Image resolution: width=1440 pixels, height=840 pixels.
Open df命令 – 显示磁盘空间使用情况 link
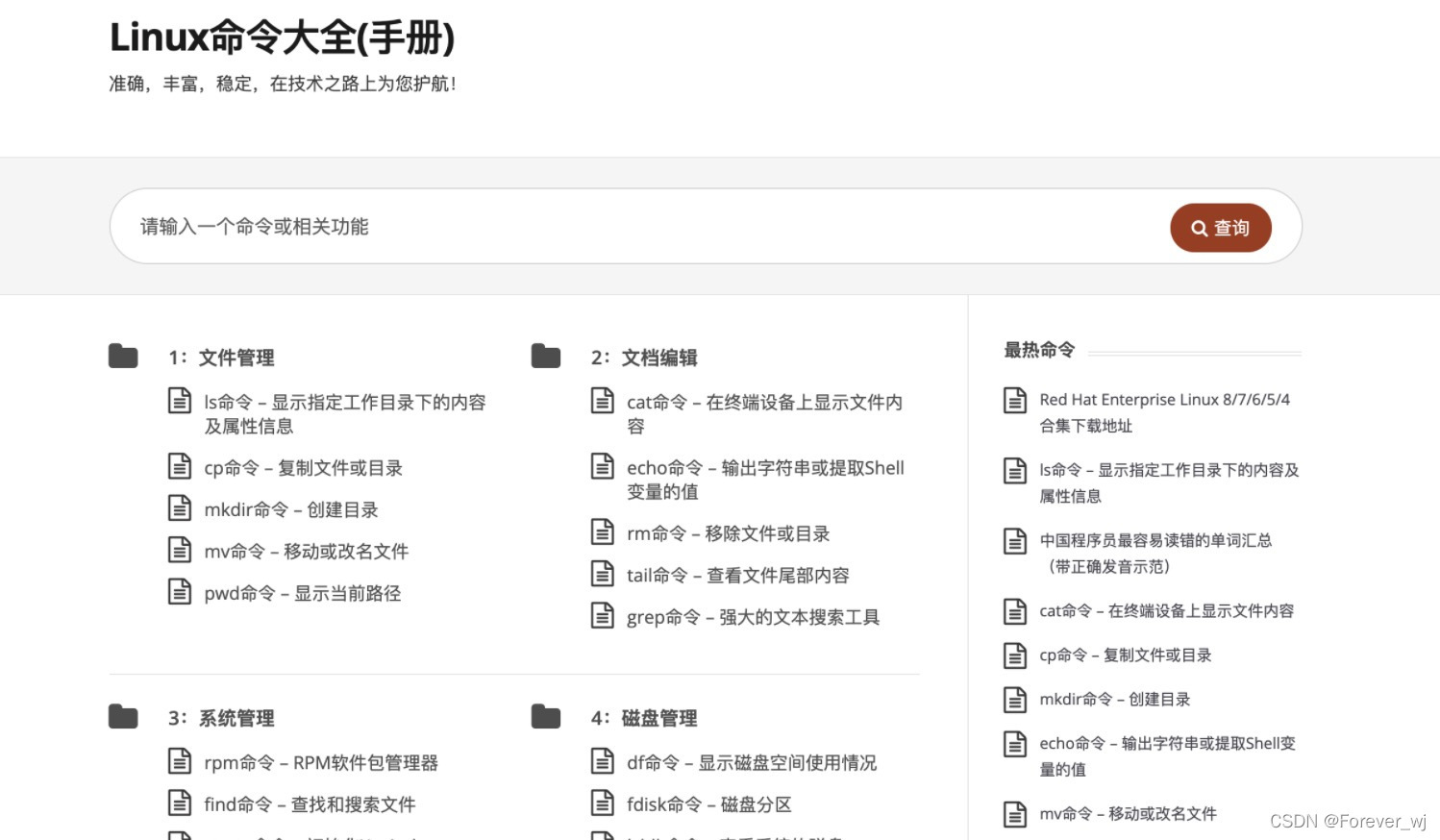pos(752,763)
